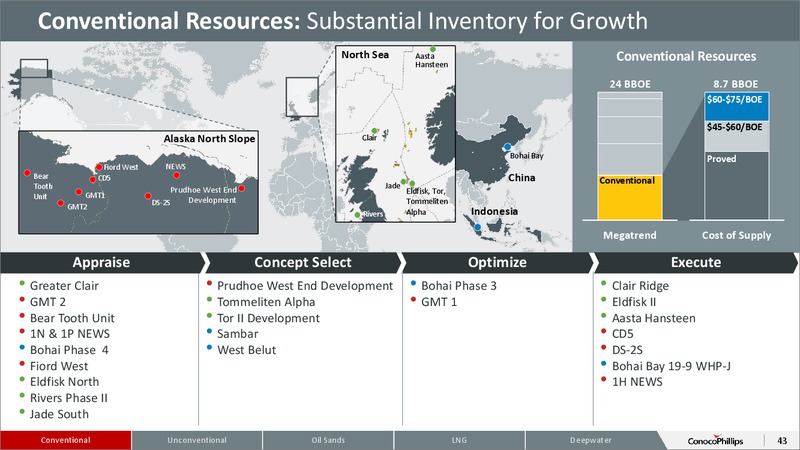This screenshot has height=450, width=800.
Task: Click the $45-$60/BOE bar segment
Action: coord(737,136)
